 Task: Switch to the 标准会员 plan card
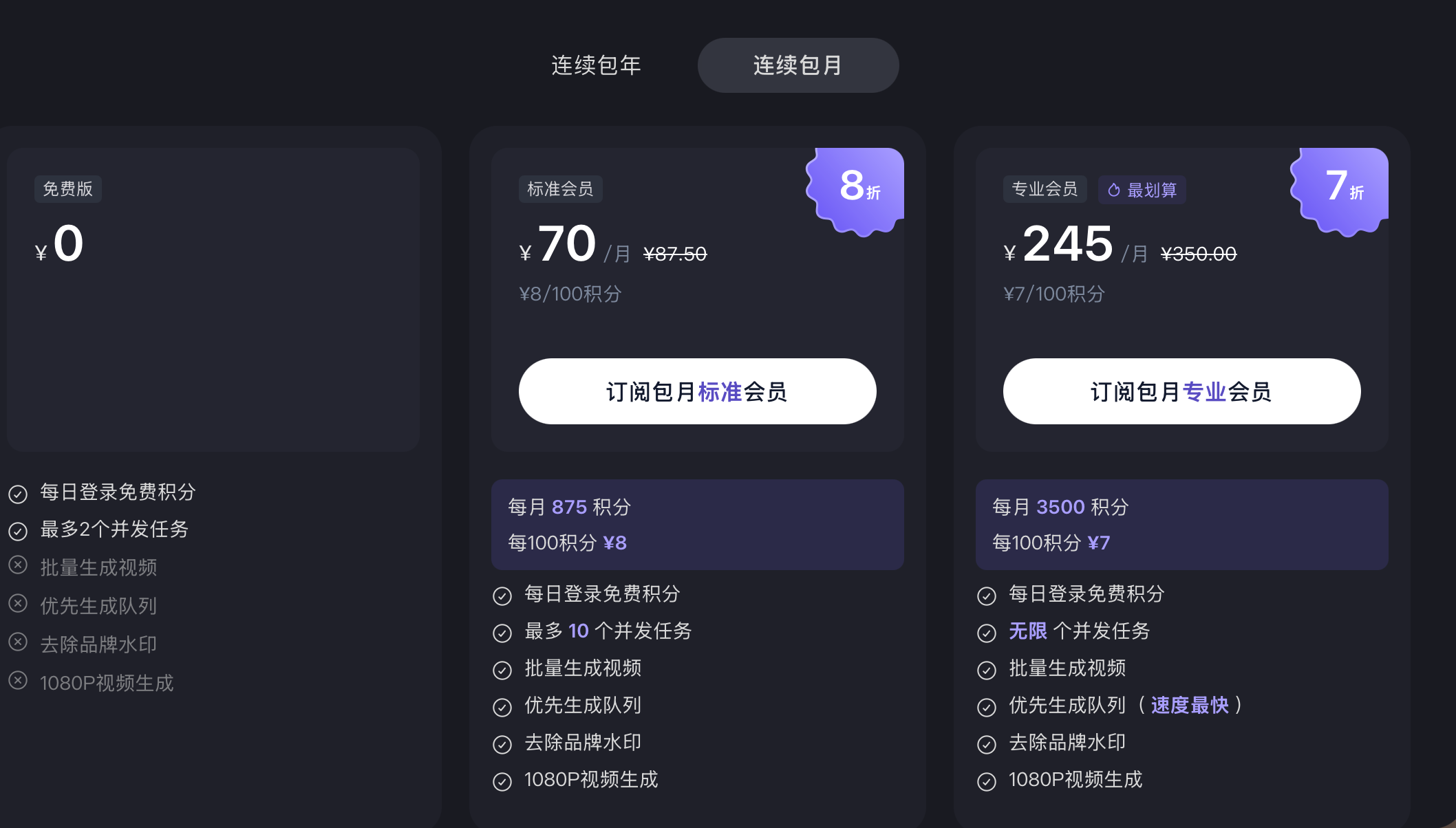pyautogui.click(x=559, y=189)
